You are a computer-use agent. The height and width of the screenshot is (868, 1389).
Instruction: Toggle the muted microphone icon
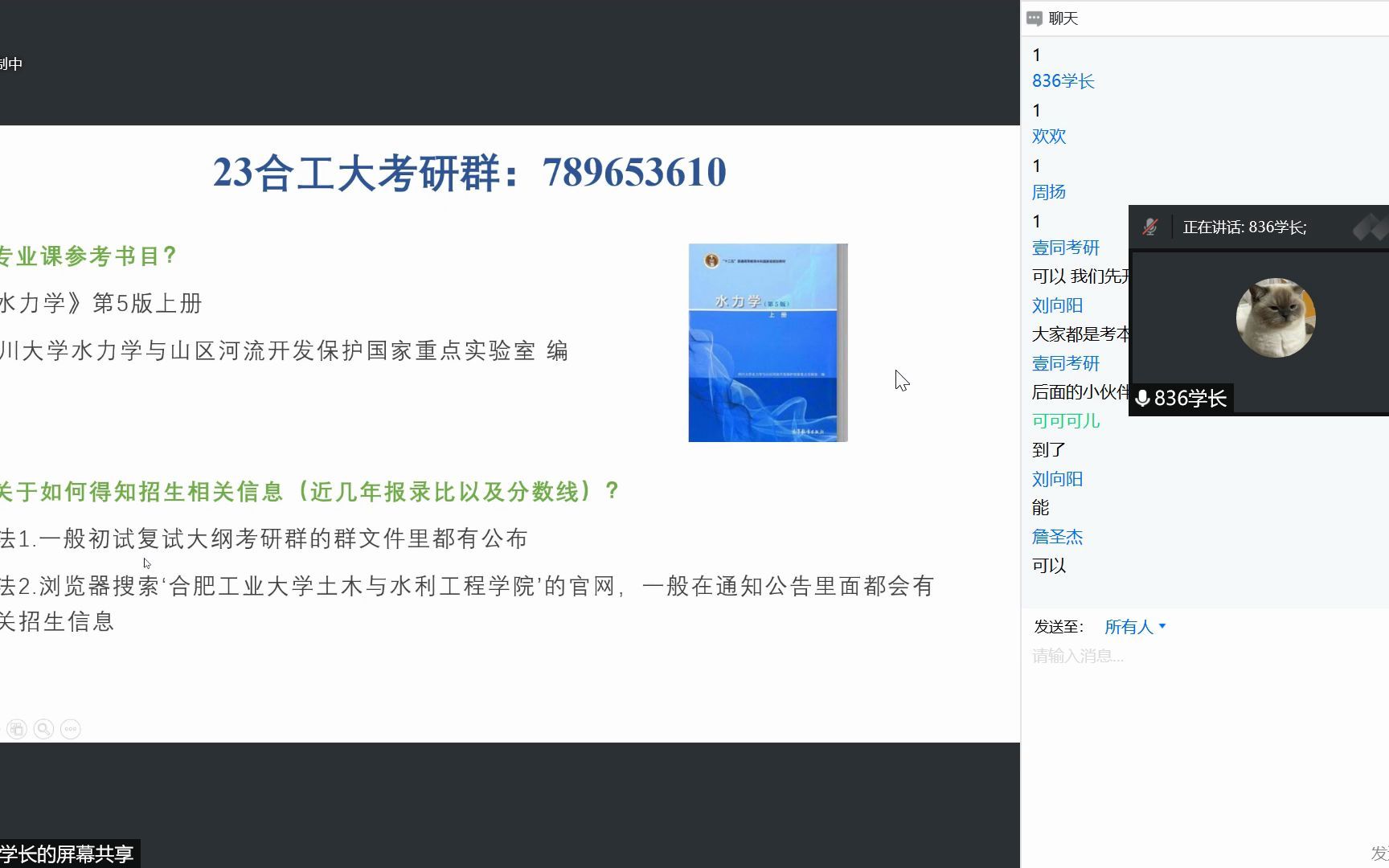tap(1150, 227)
